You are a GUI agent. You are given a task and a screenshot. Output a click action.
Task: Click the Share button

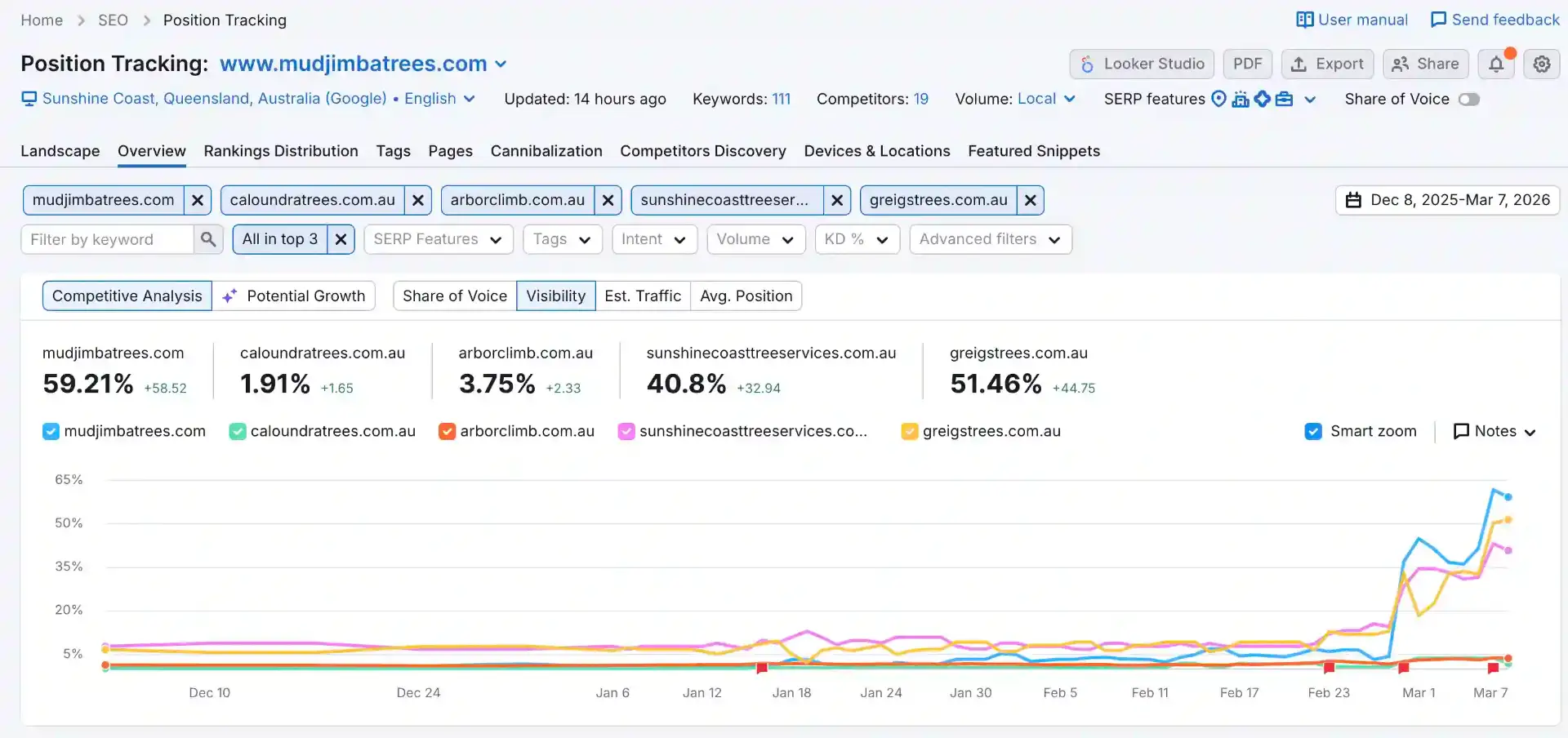click(1426, 64)
